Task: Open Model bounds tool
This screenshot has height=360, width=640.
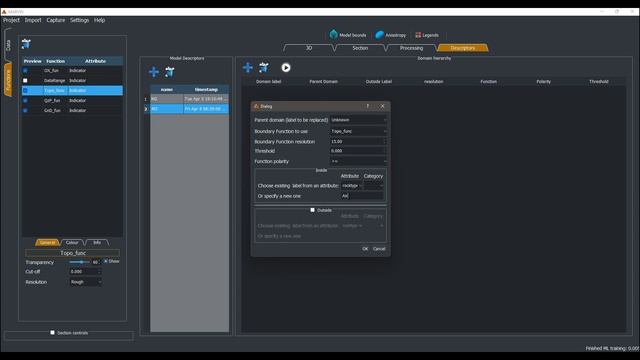Action: click(x=348, y=35)
